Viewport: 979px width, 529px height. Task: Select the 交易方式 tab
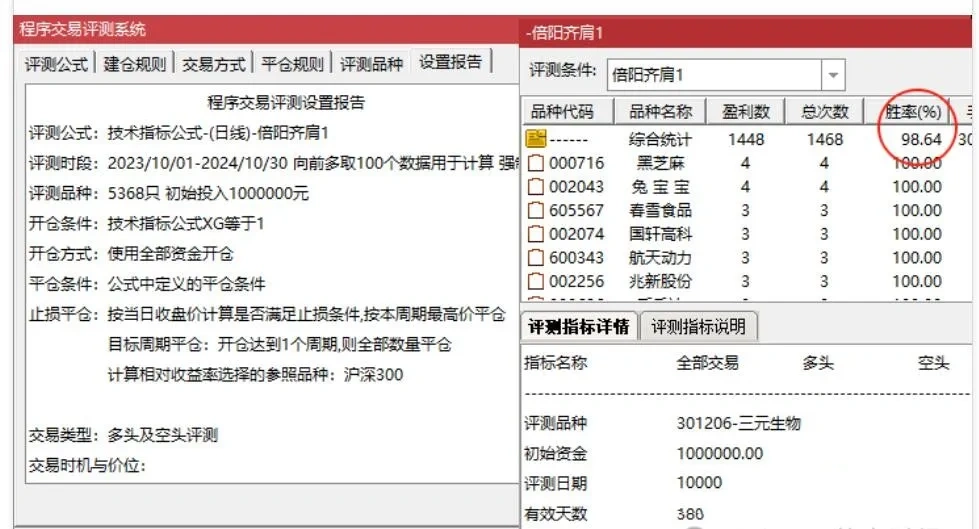point(214,64)
